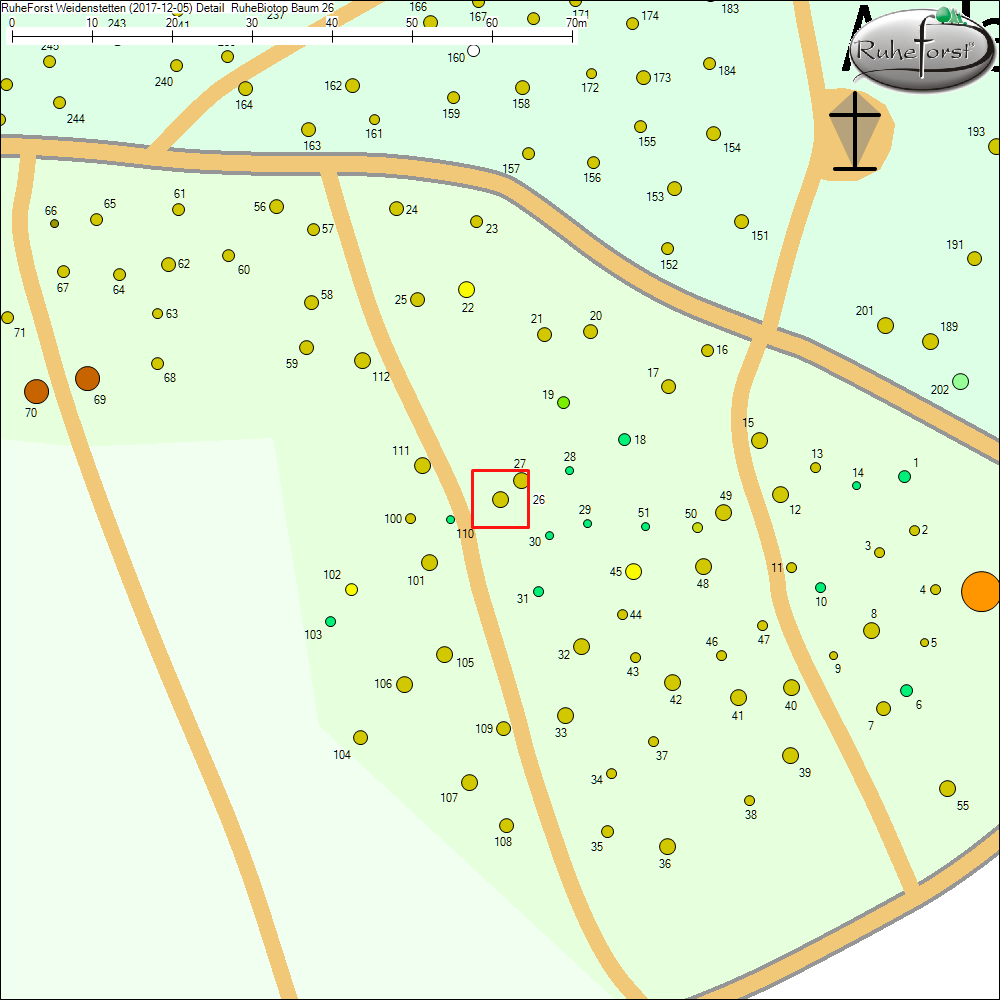
Task: Click bright yellow tree marker 22
Action: pos(466,289)
